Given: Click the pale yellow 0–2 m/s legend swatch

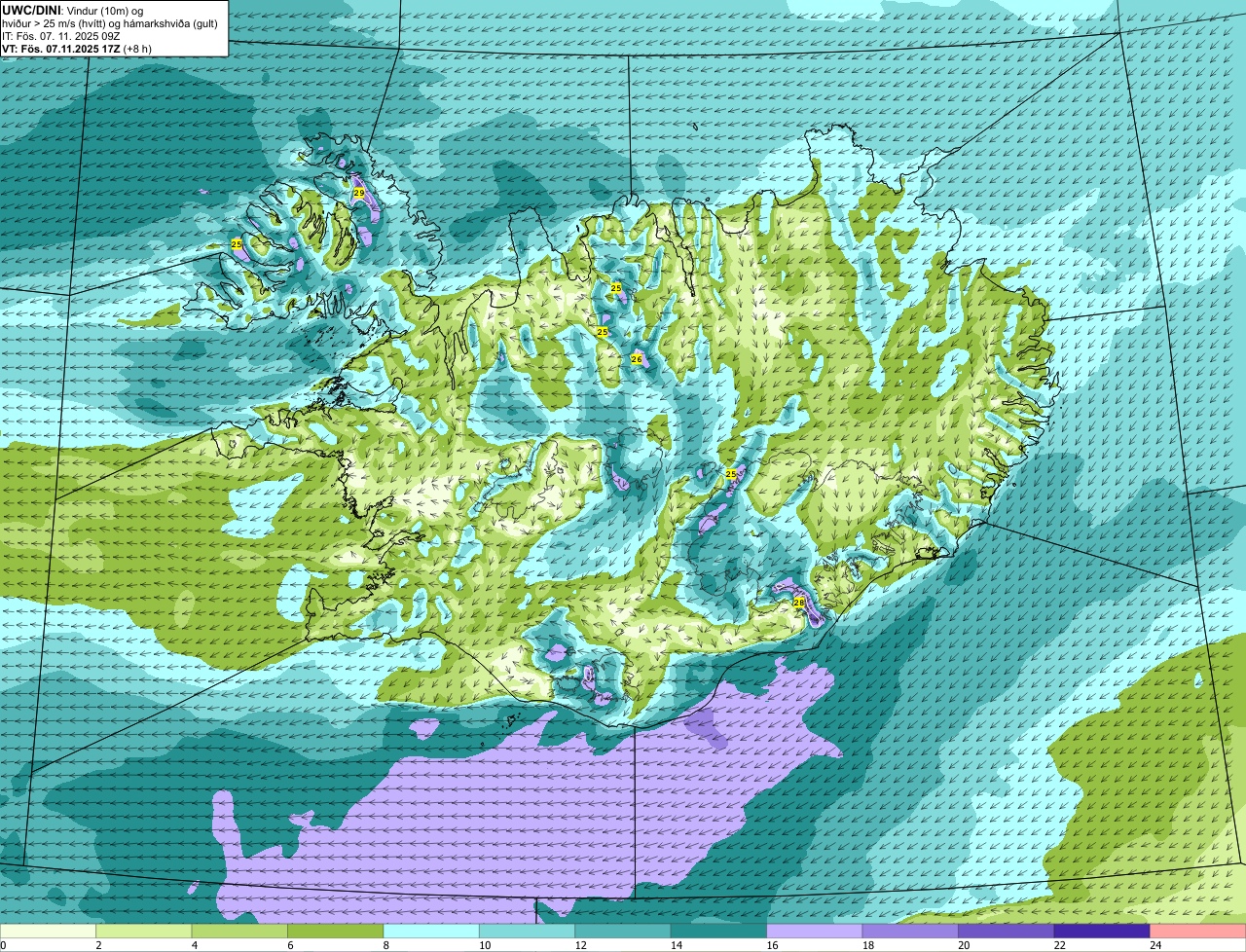Looking at the screenshot, I should [49, 931].
